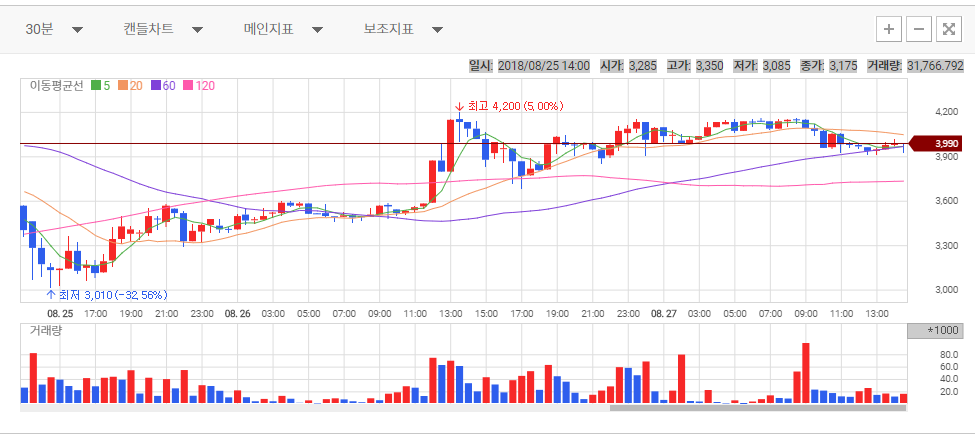Select the 08.27 date on time axis
This screenshot has height=443, width=975.
click(x=664, y=313)
